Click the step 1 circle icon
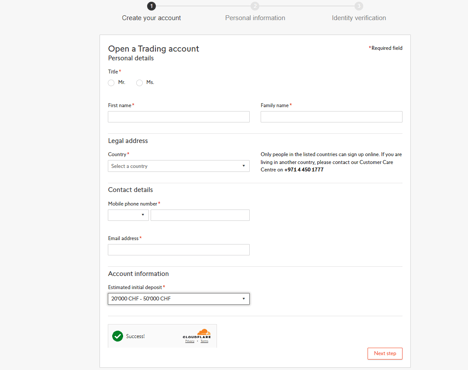 pyautogui.click(x=151, y=6)
